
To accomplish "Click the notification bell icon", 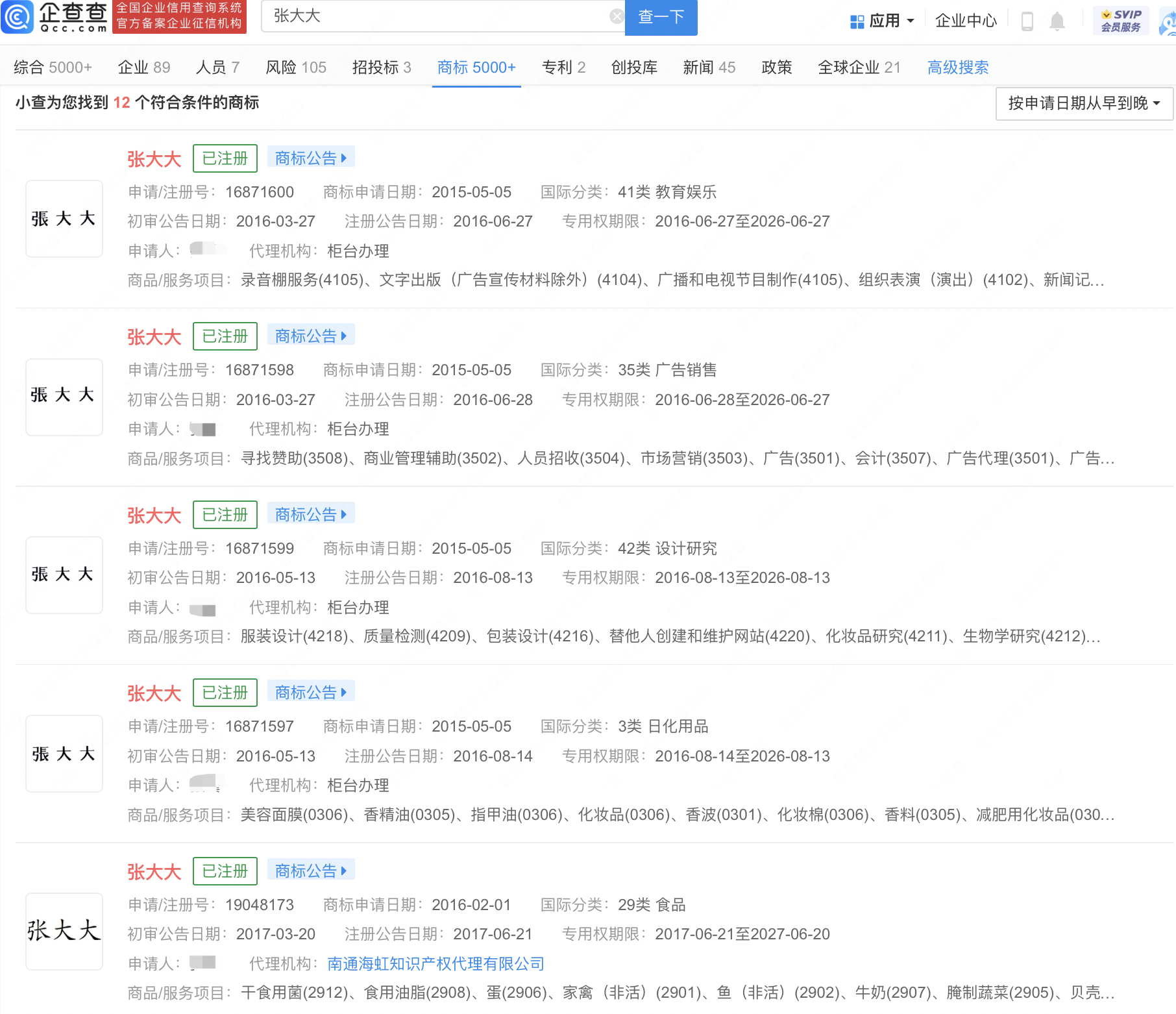I will coord(1057,19).
